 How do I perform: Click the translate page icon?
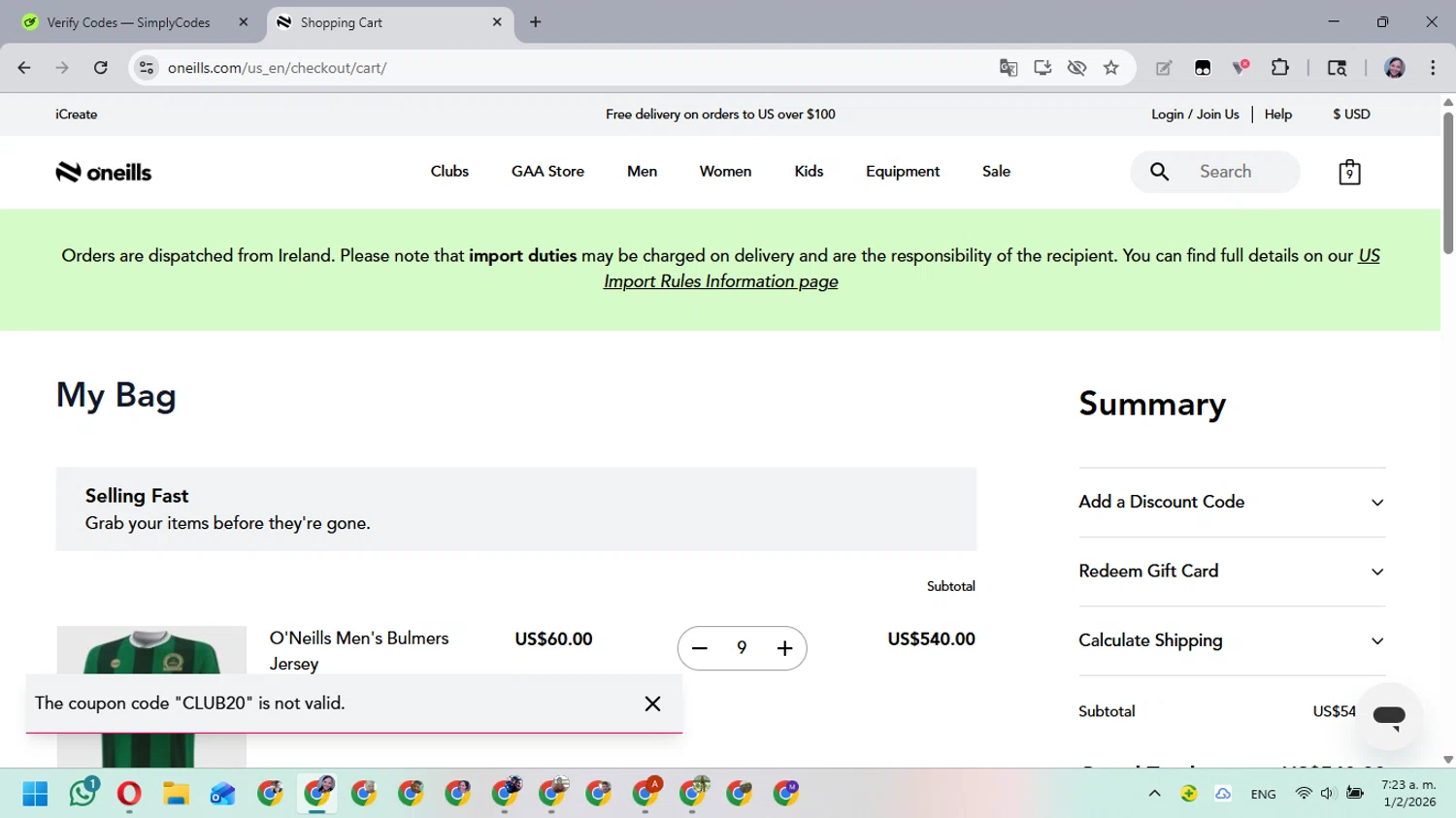point(1009,68)
